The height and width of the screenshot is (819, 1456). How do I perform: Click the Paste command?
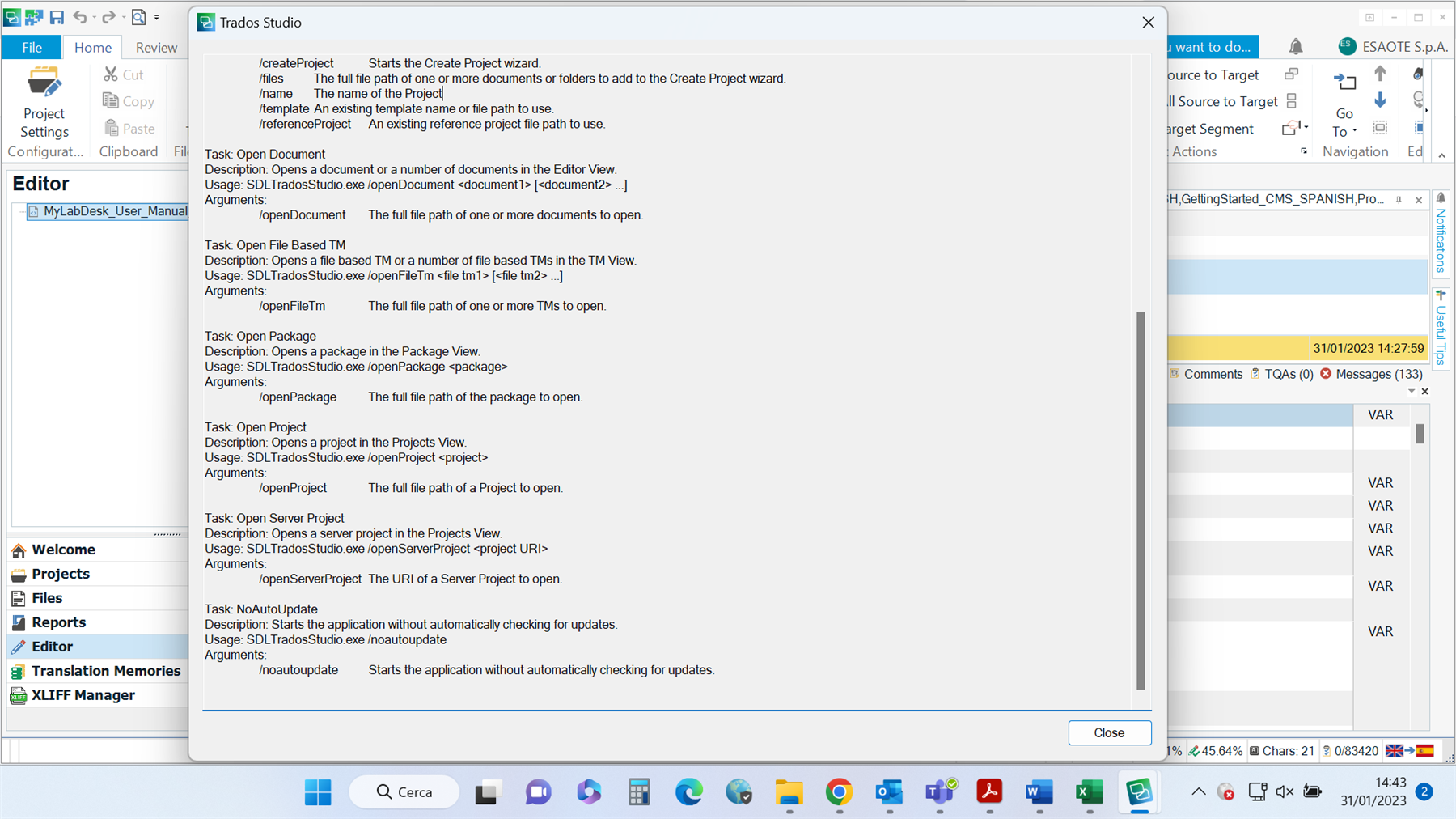(129, 128)
